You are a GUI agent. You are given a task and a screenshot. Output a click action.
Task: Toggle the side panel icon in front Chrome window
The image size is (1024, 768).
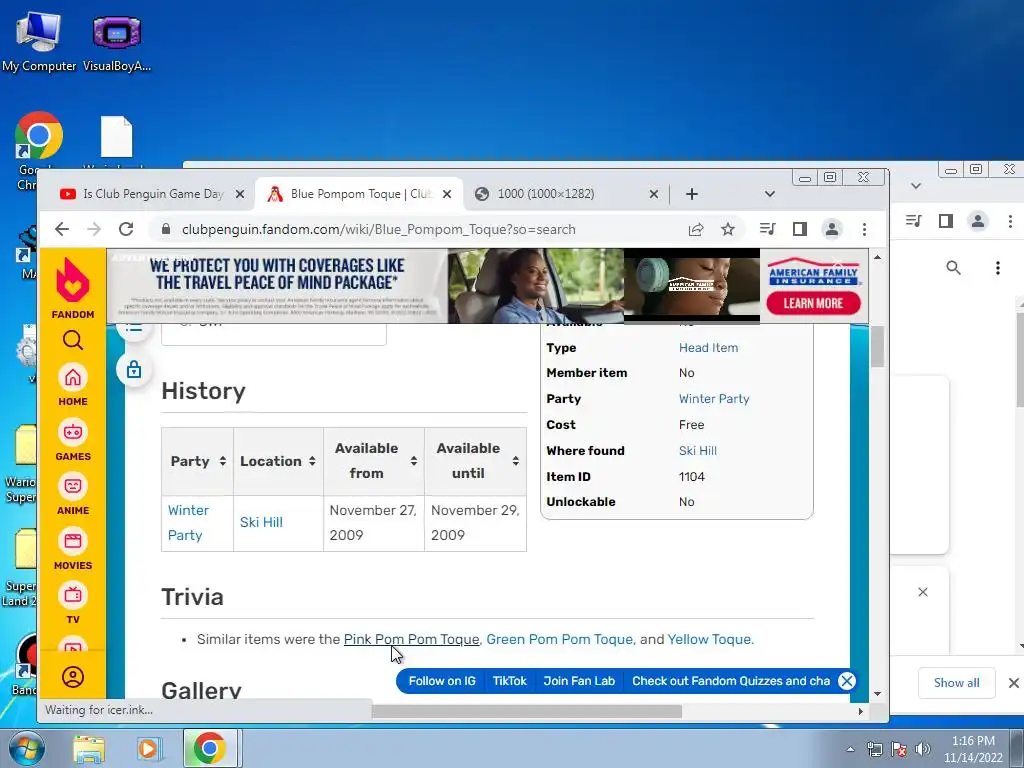(x=799, y=229)
